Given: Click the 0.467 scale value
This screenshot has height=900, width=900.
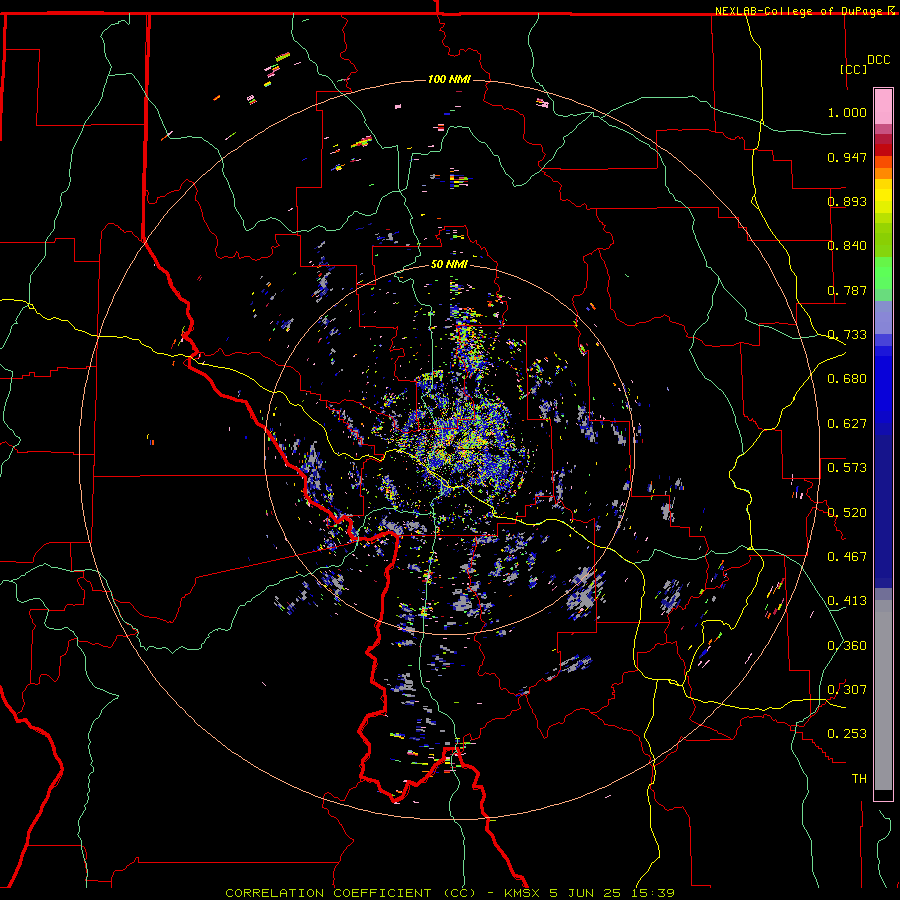Looking at the screenshot, I should pyautogui.click(x=847, y=557).
